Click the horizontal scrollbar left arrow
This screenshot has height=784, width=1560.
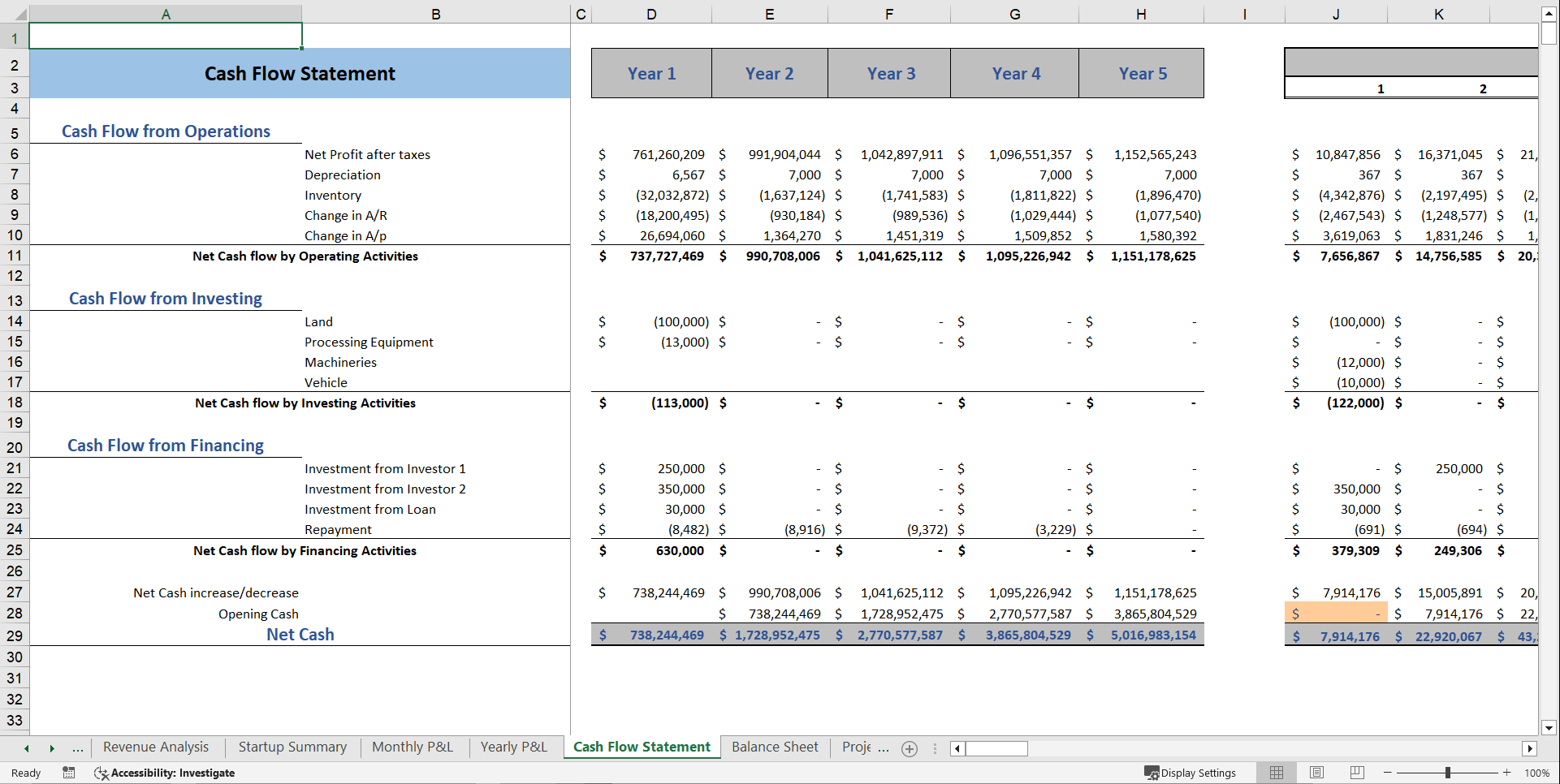pos(958,748)
